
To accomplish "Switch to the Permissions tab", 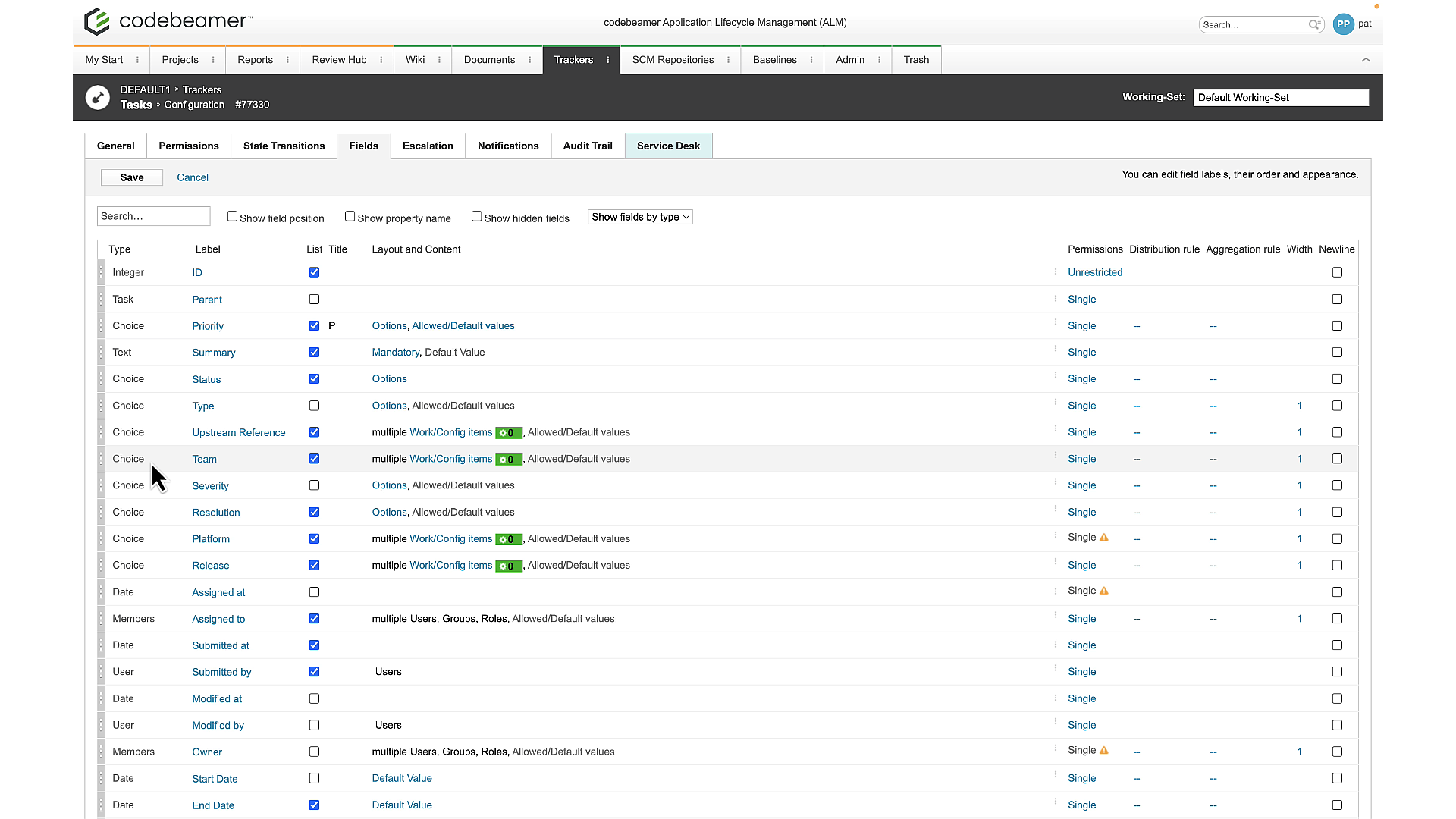I will (x=189, y=146).
